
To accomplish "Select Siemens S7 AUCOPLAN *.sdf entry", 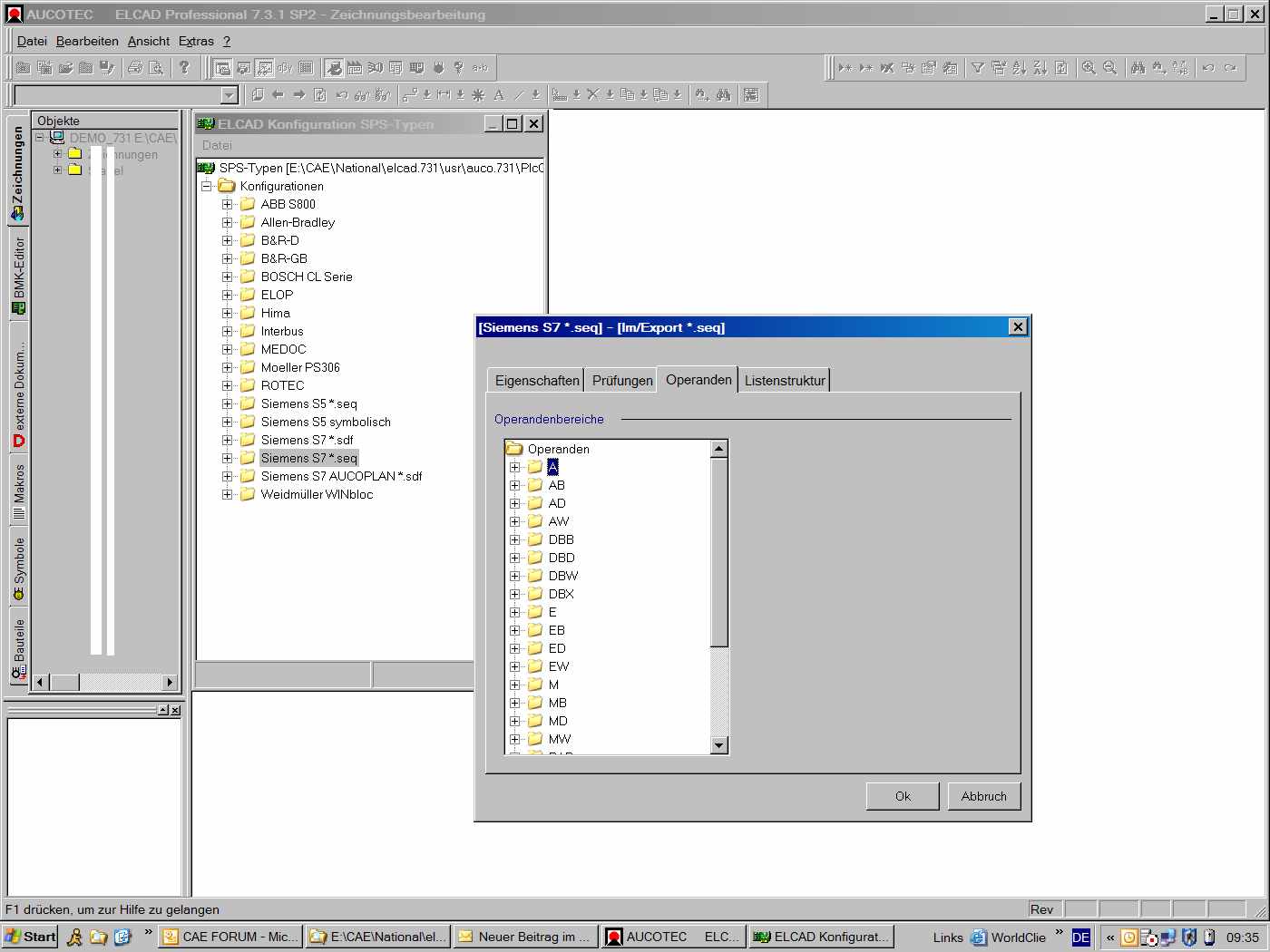I will [341, 476].
